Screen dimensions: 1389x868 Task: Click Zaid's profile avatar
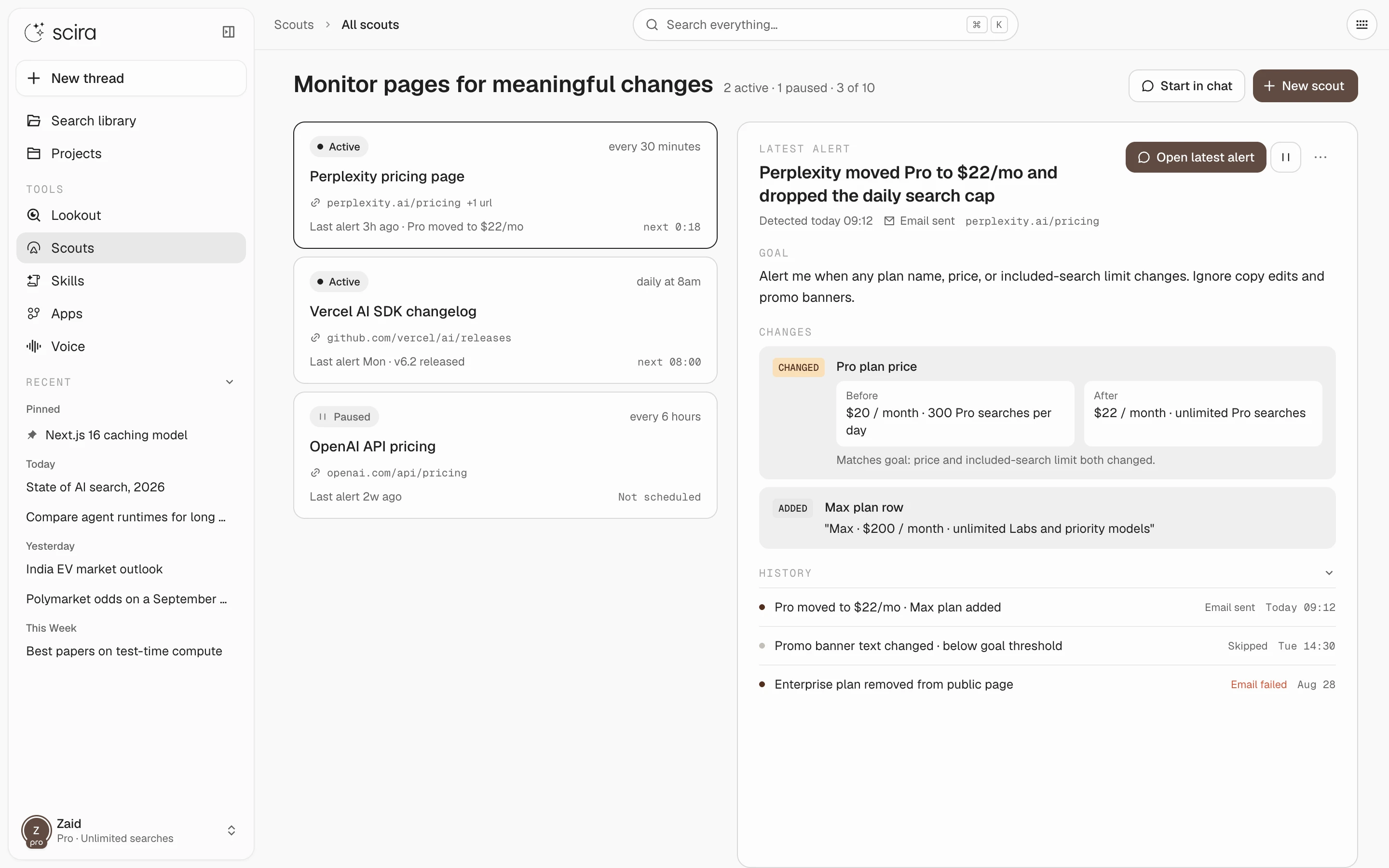36,831
